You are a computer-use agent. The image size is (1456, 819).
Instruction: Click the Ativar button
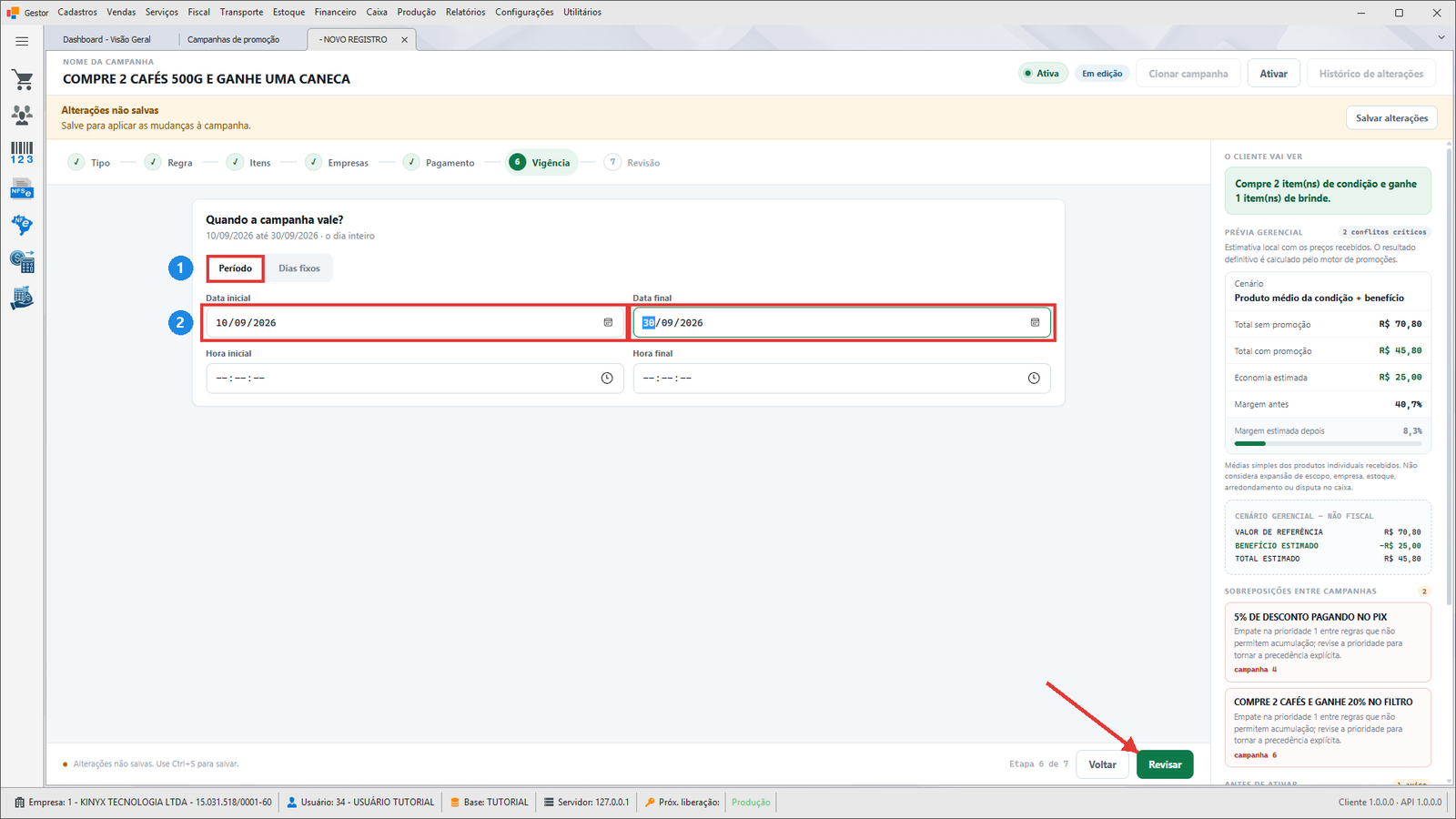click(x=1273, y=74)
